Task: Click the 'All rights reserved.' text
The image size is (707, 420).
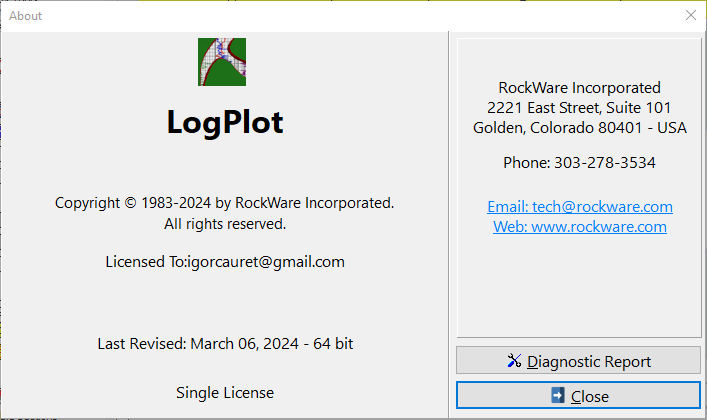Action: pyautogui.click(x=225, y=224)
